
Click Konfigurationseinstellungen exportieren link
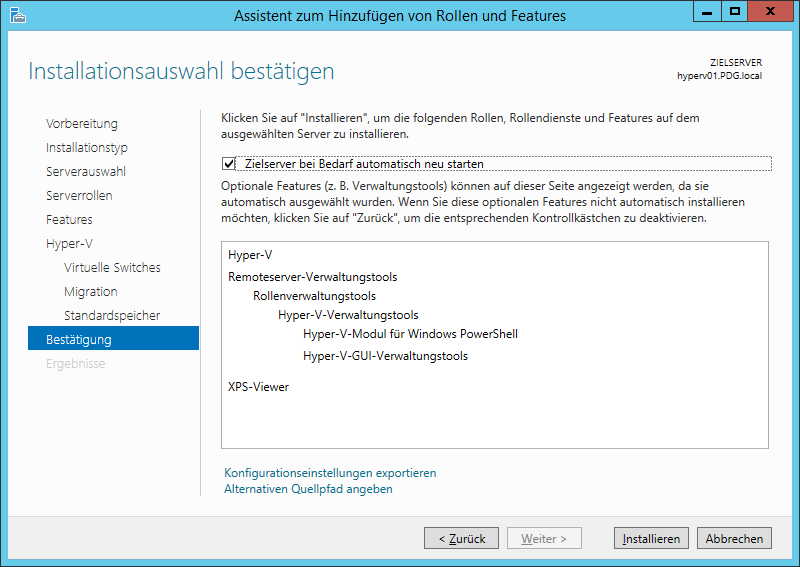pos(330,473)
